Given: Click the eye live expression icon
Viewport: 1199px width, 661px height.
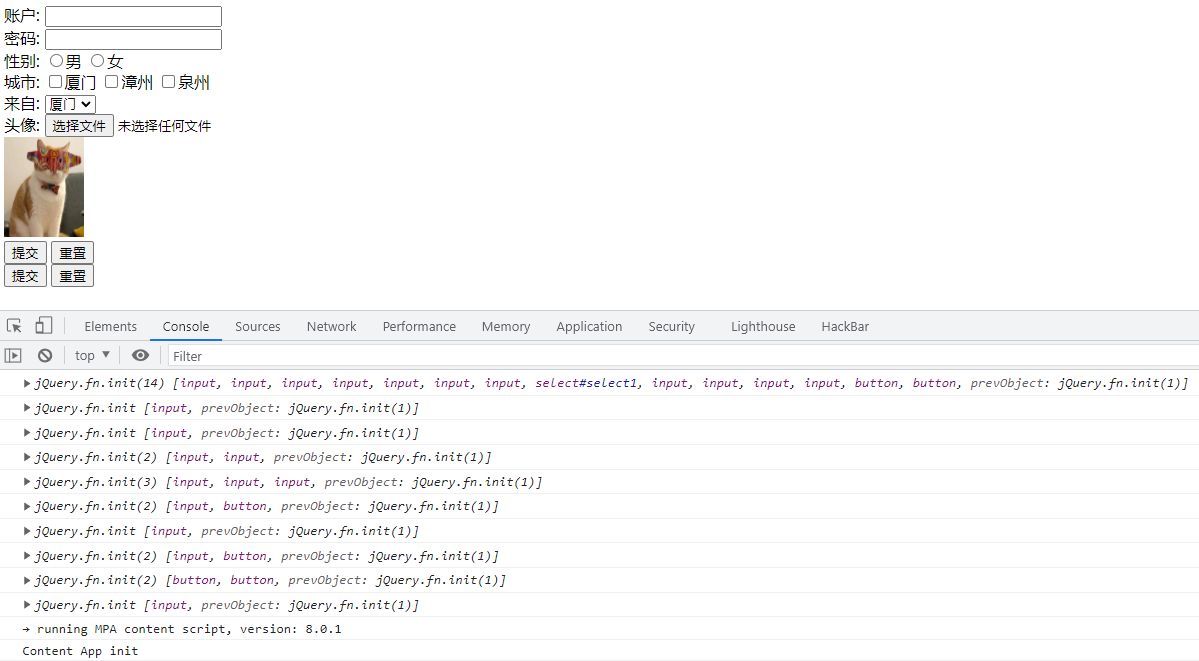Looking at the screenshot, I should click(x=140, y=355).
